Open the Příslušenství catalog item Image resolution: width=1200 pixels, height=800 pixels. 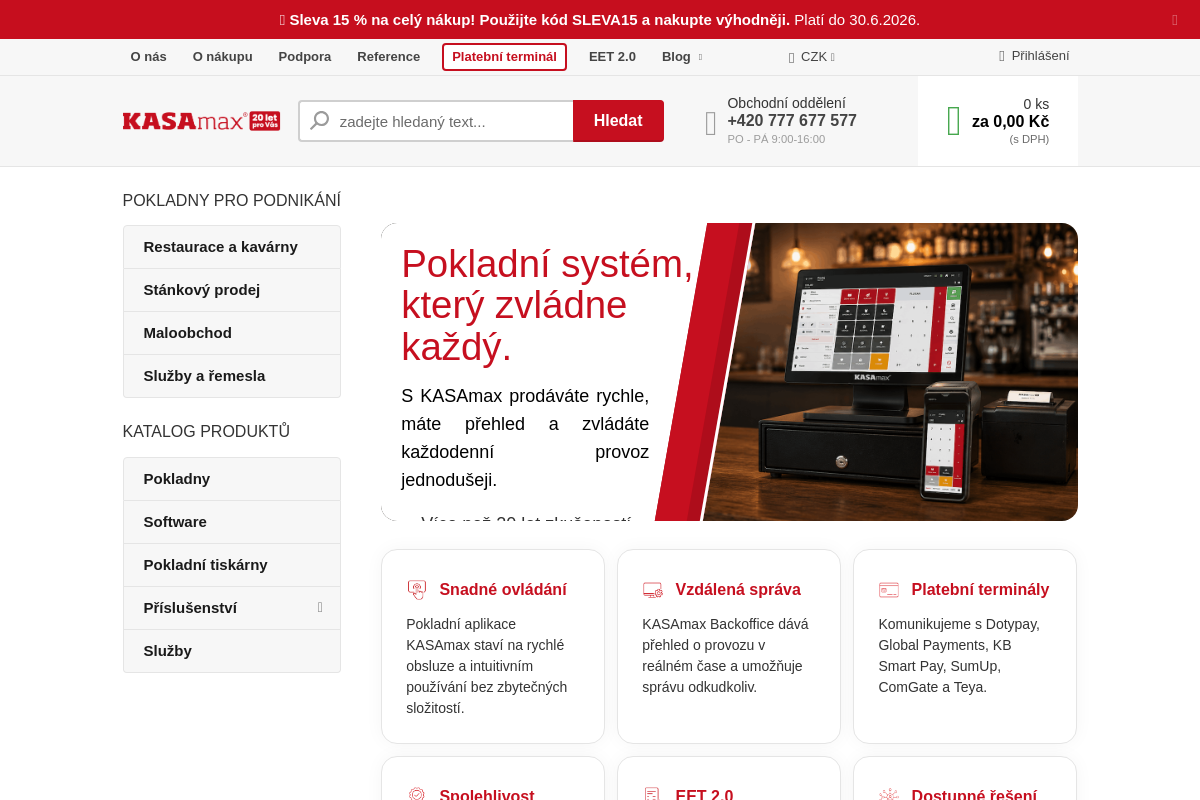[x=232, y=608]
